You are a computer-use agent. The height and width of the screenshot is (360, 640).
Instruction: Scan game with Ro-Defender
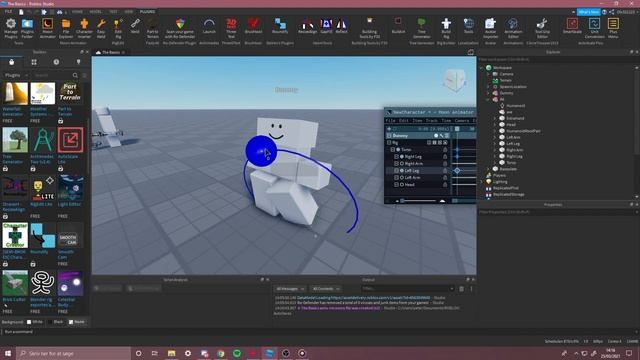coord(180,28)
